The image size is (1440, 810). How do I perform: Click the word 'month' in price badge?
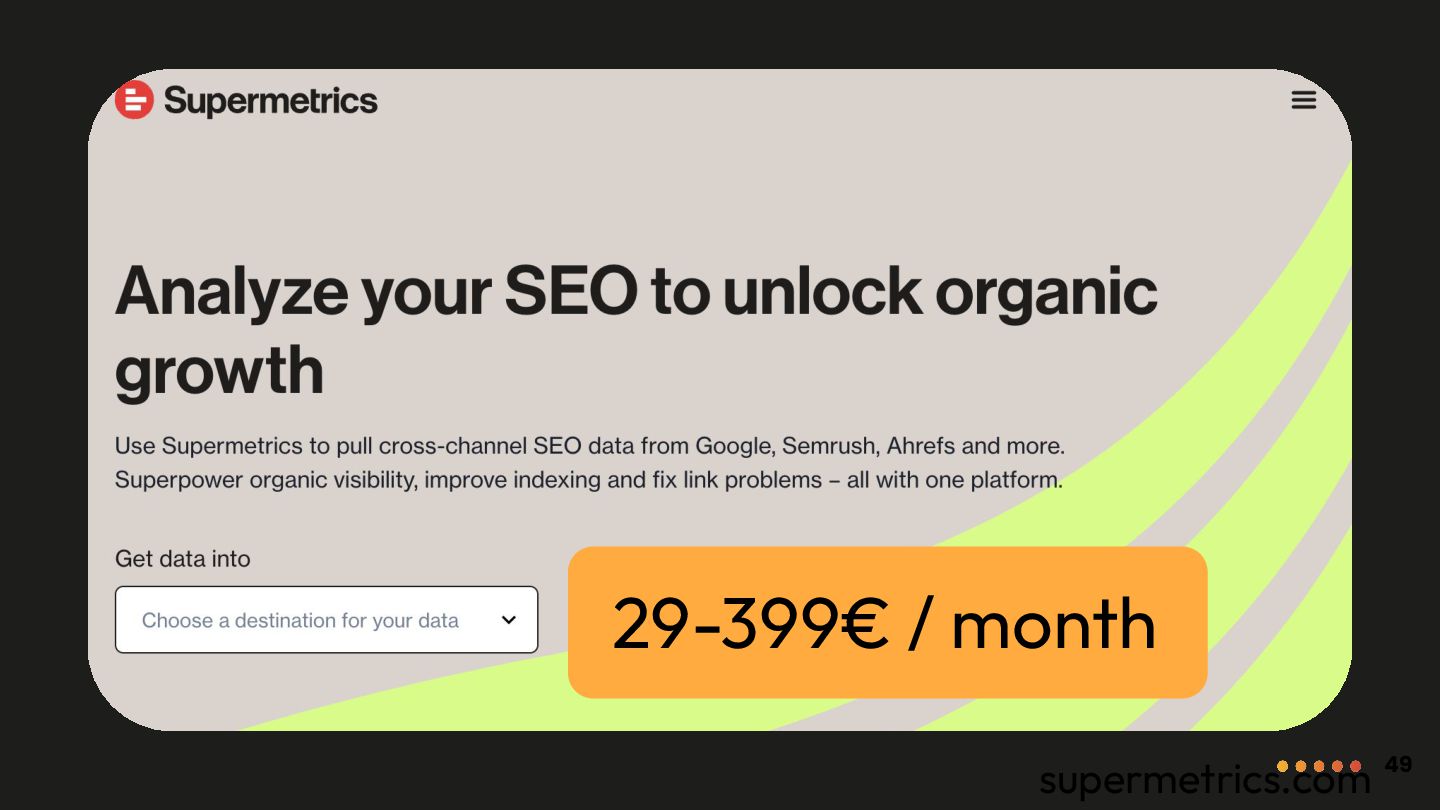pyautogui.click(x=1053, y=623)
